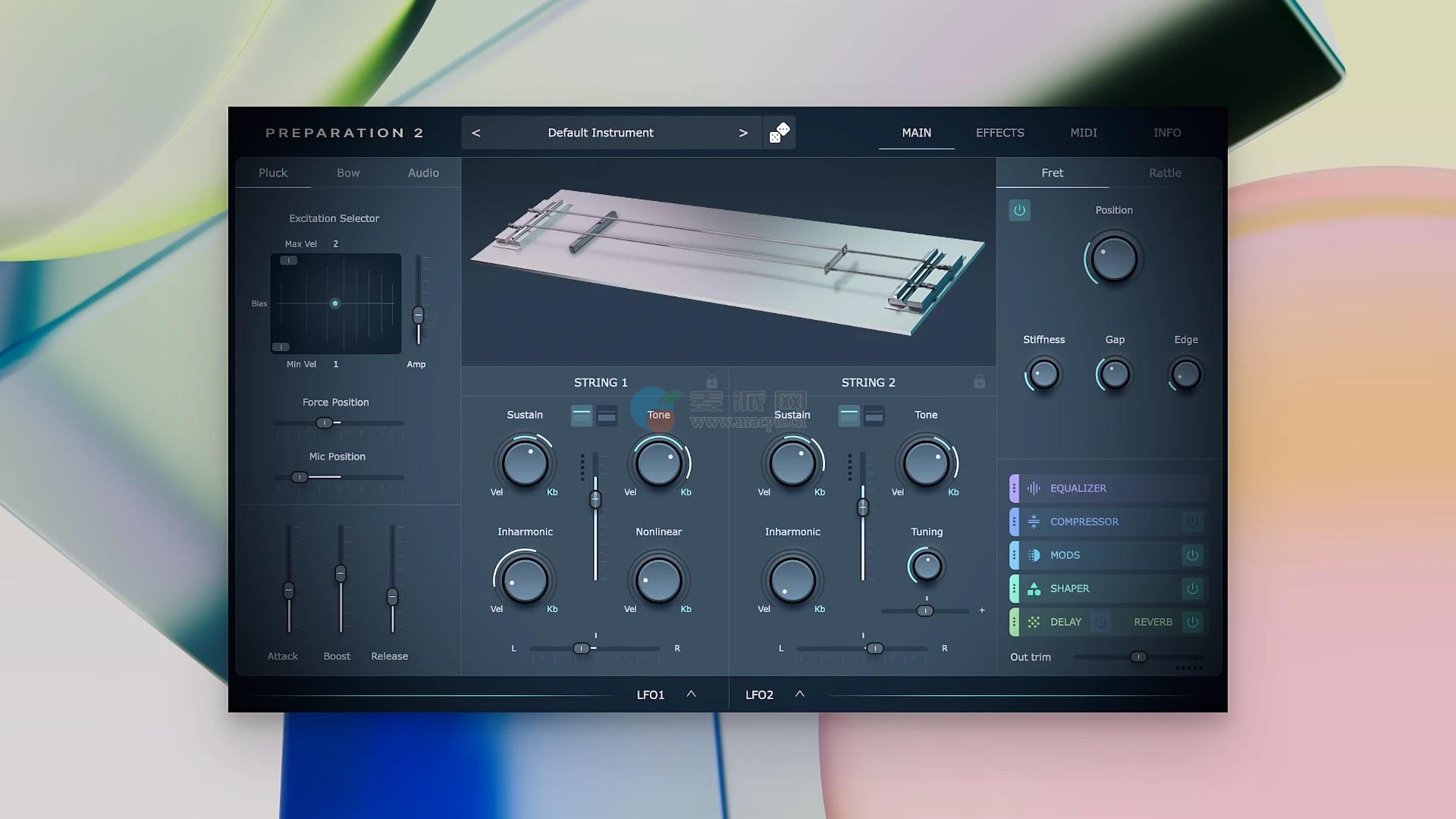Click the Shaper shapes icon
1456x819 pixels.
1034,588
